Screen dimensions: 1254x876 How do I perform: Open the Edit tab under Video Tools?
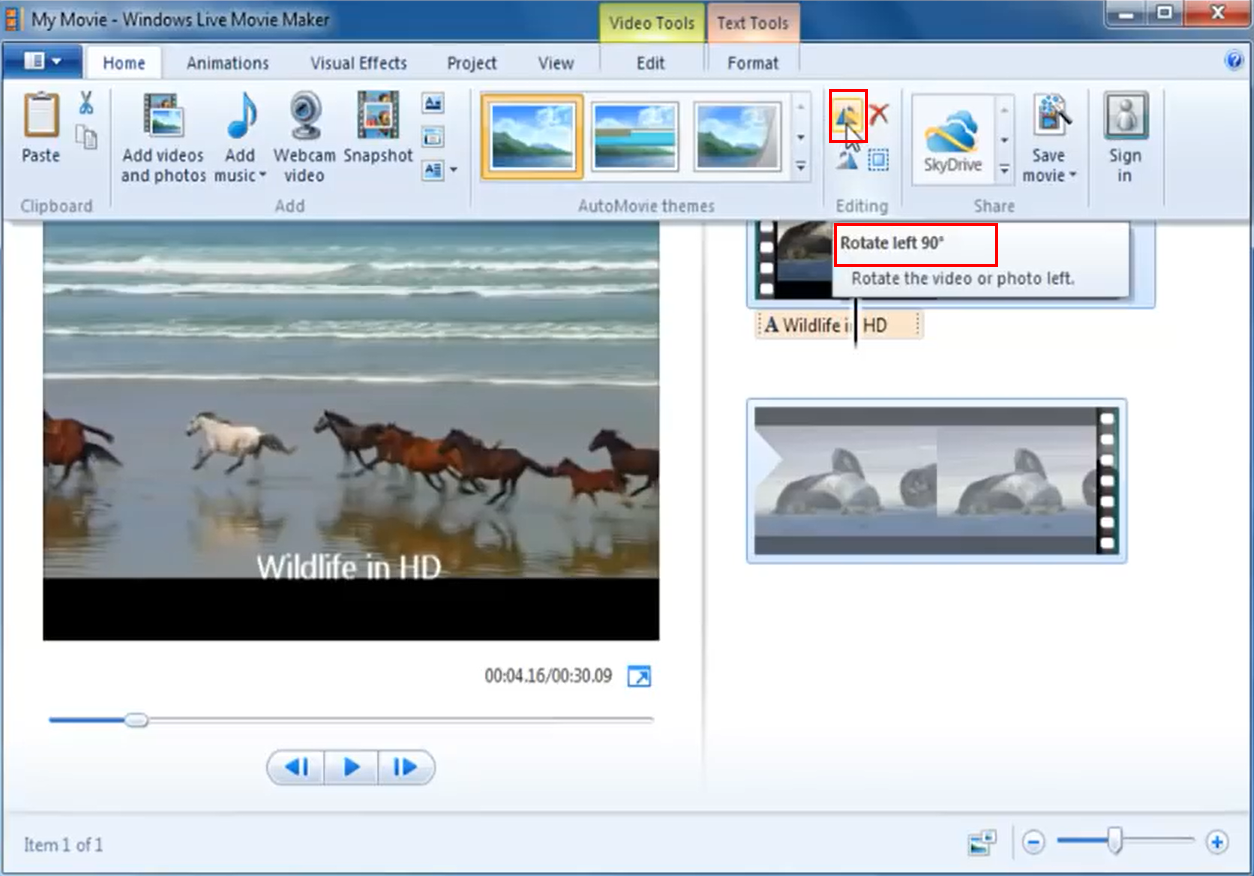point(651,63)
